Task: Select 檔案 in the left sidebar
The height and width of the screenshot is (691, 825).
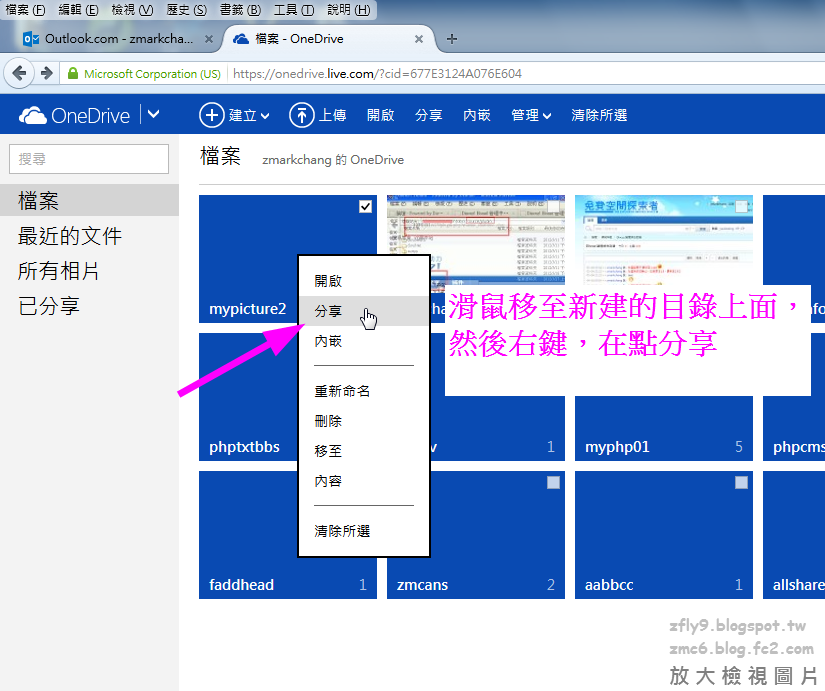Action: pyautogui.click(x=89, y=201)
